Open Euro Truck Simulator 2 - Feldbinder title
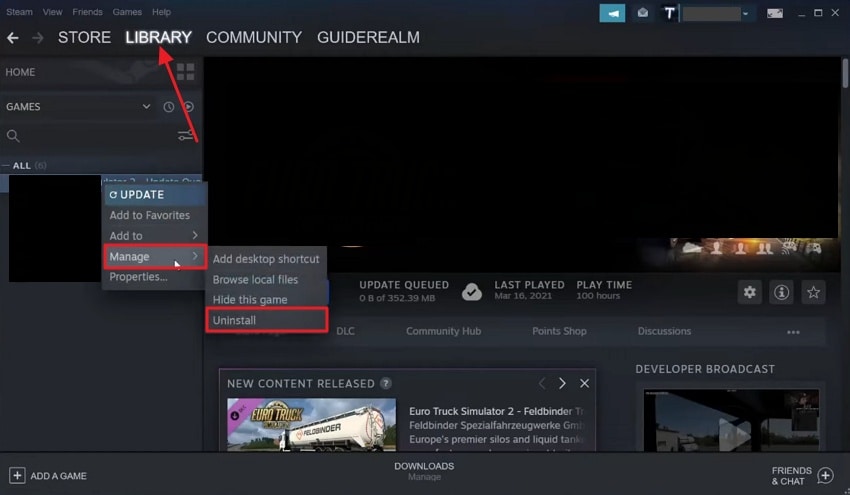 [496, 412]
